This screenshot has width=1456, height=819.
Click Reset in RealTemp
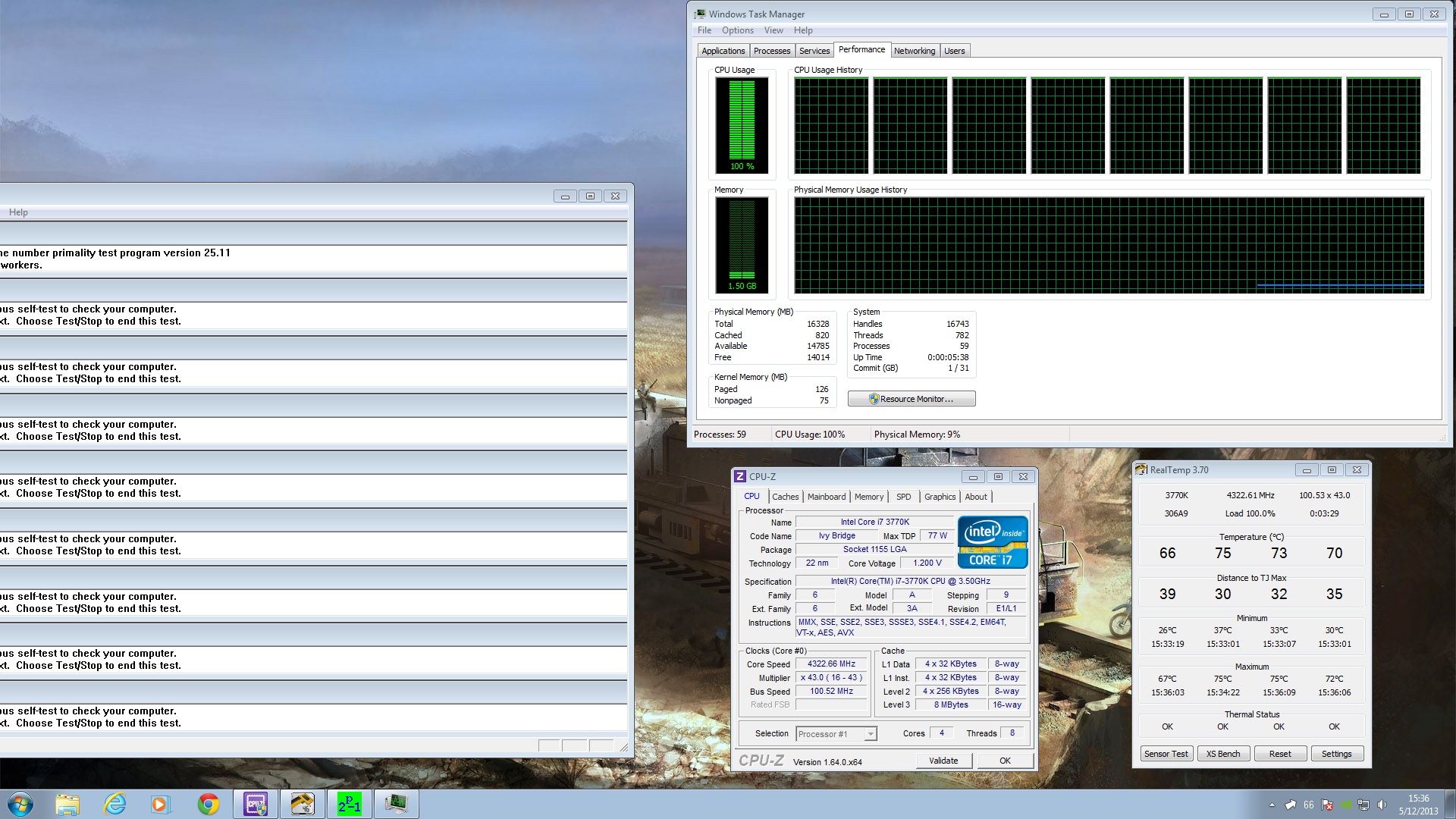[1280, 754]
